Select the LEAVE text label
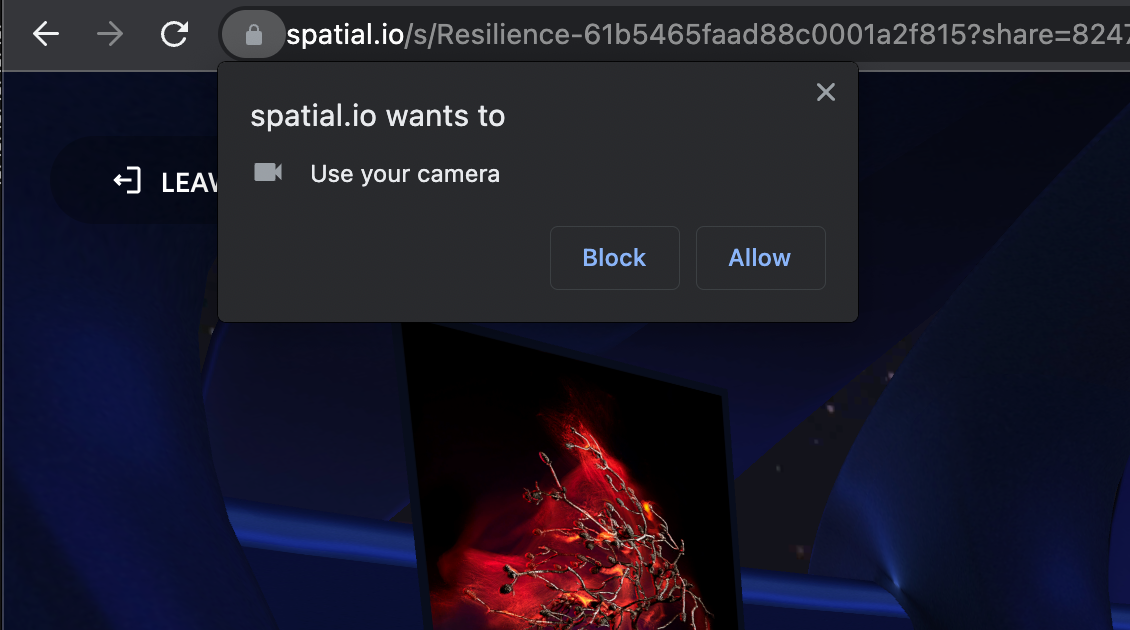 pos(190,182)
